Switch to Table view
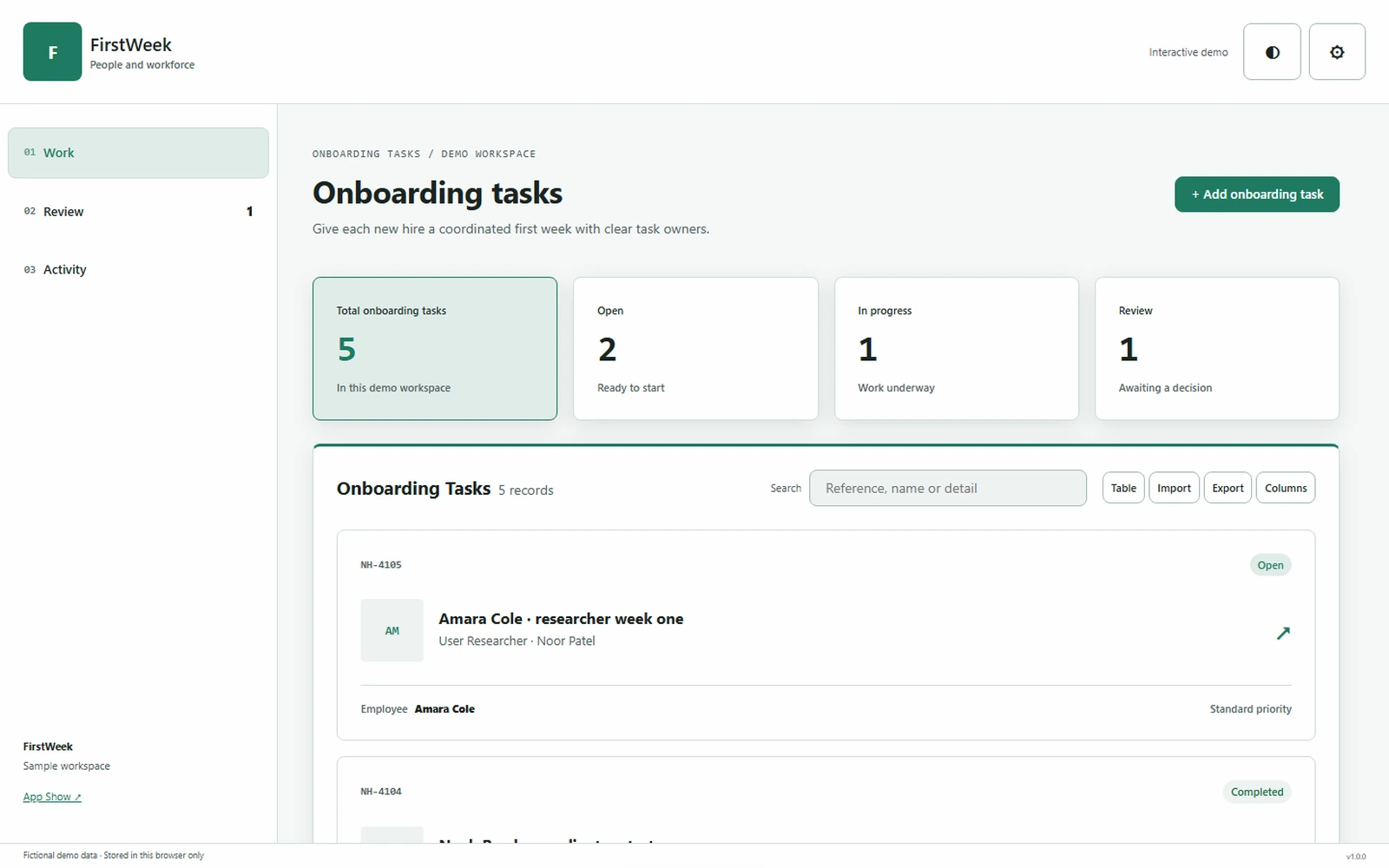 click(x=1123, y=488)
